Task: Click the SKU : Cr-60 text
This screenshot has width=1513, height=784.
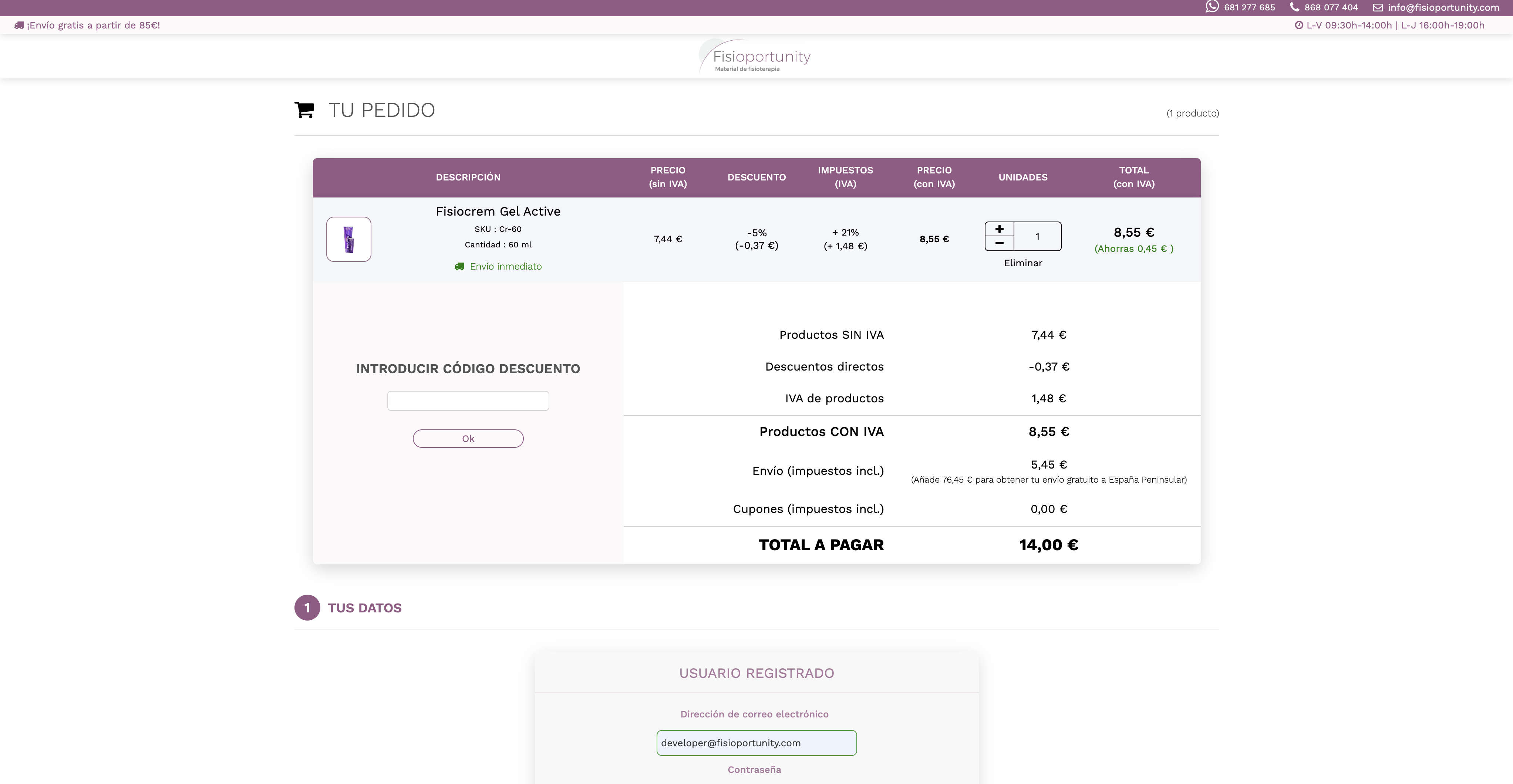Action: [x=498, y=229]
